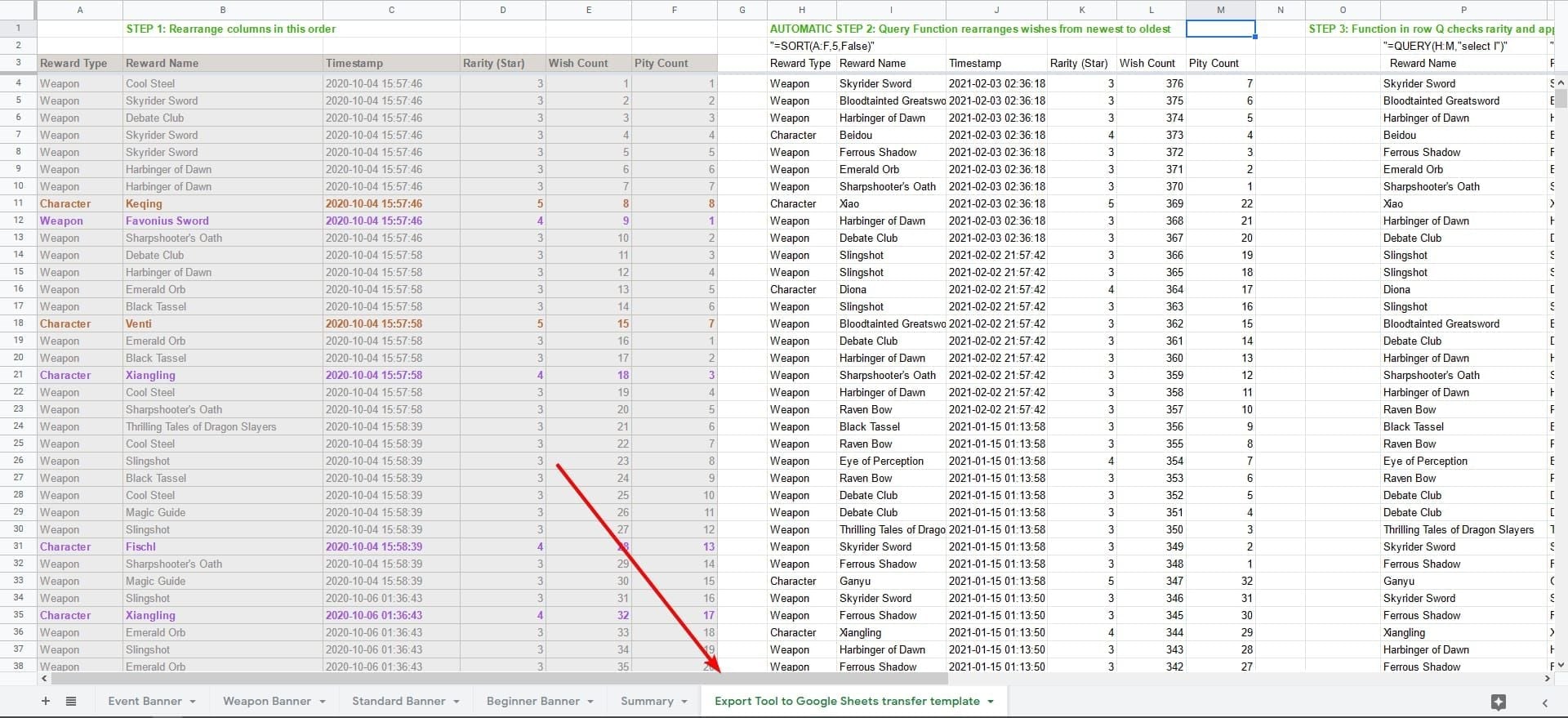This screenshot has height=718, width=1568.
Task: Click the add new sheet plus icon
Action: click(46, 701)
